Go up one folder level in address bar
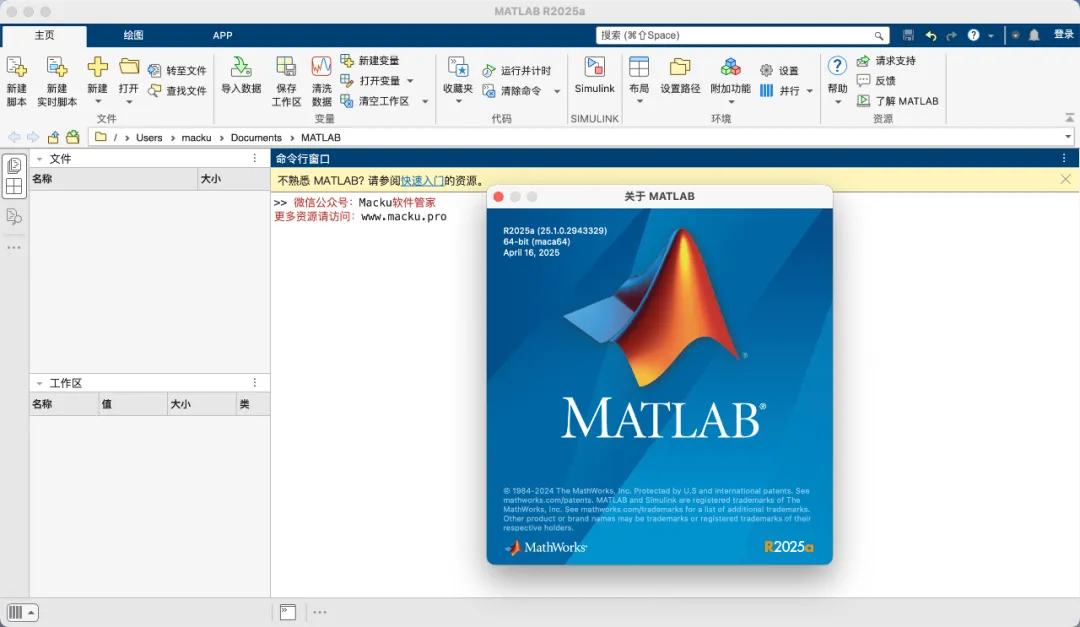The width and height of the screenshot is (1080, 627). click(x=53, y=137)
